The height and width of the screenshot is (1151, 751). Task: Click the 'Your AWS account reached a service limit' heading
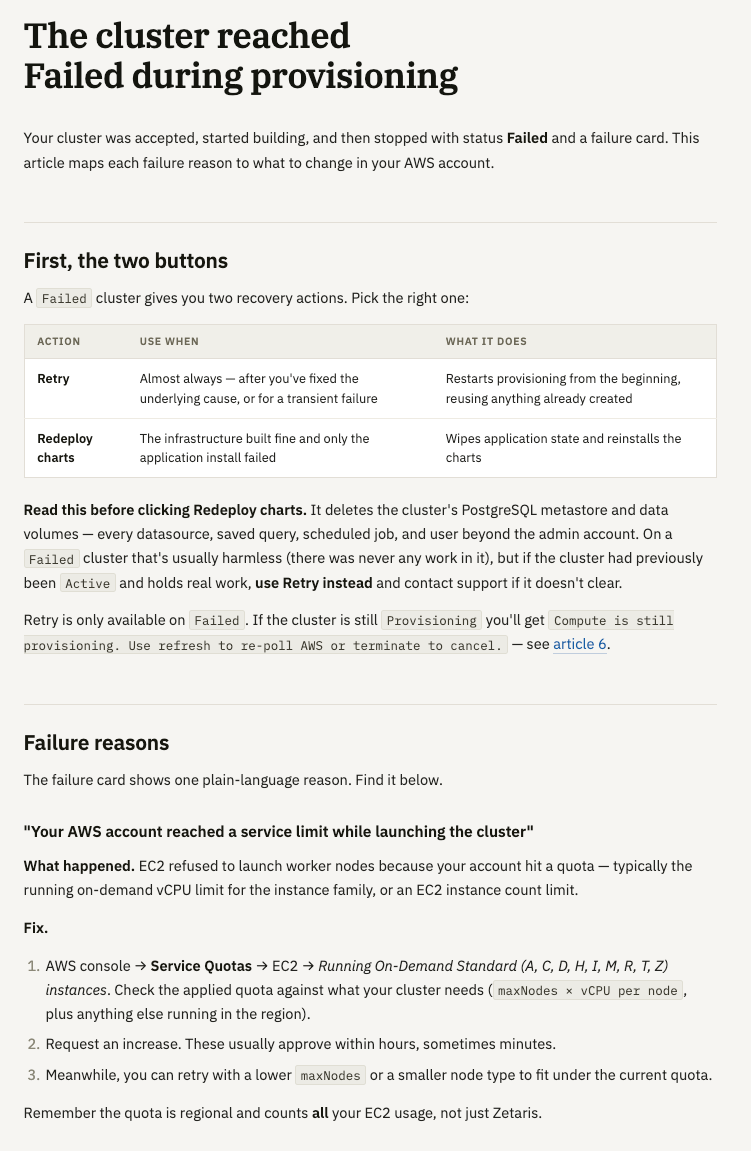pos(278,832)
